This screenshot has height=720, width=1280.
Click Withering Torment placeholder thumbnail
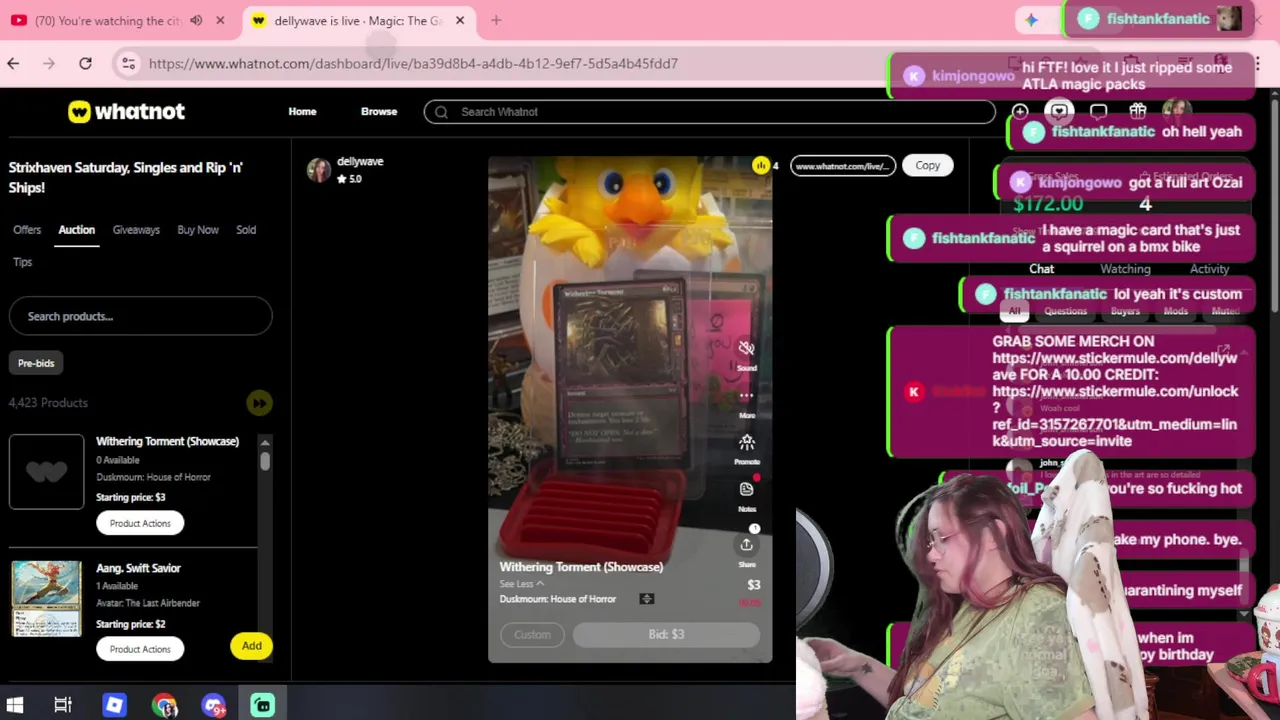[46, 472]
